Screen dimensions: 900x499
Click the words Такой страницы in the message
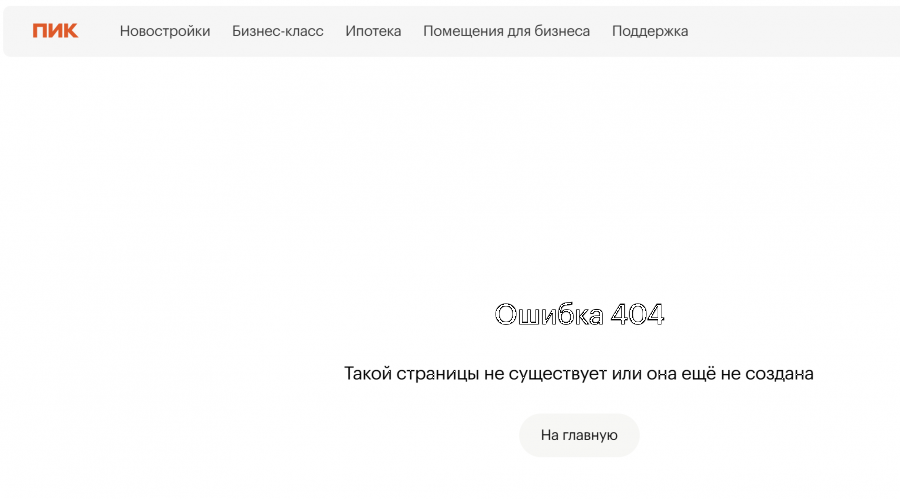(411, 374)
